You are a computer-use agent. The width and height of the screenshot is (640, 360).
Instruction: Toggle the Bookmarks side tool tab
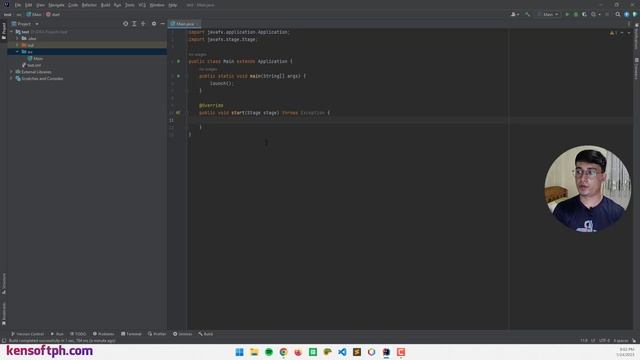click(4, 313)
